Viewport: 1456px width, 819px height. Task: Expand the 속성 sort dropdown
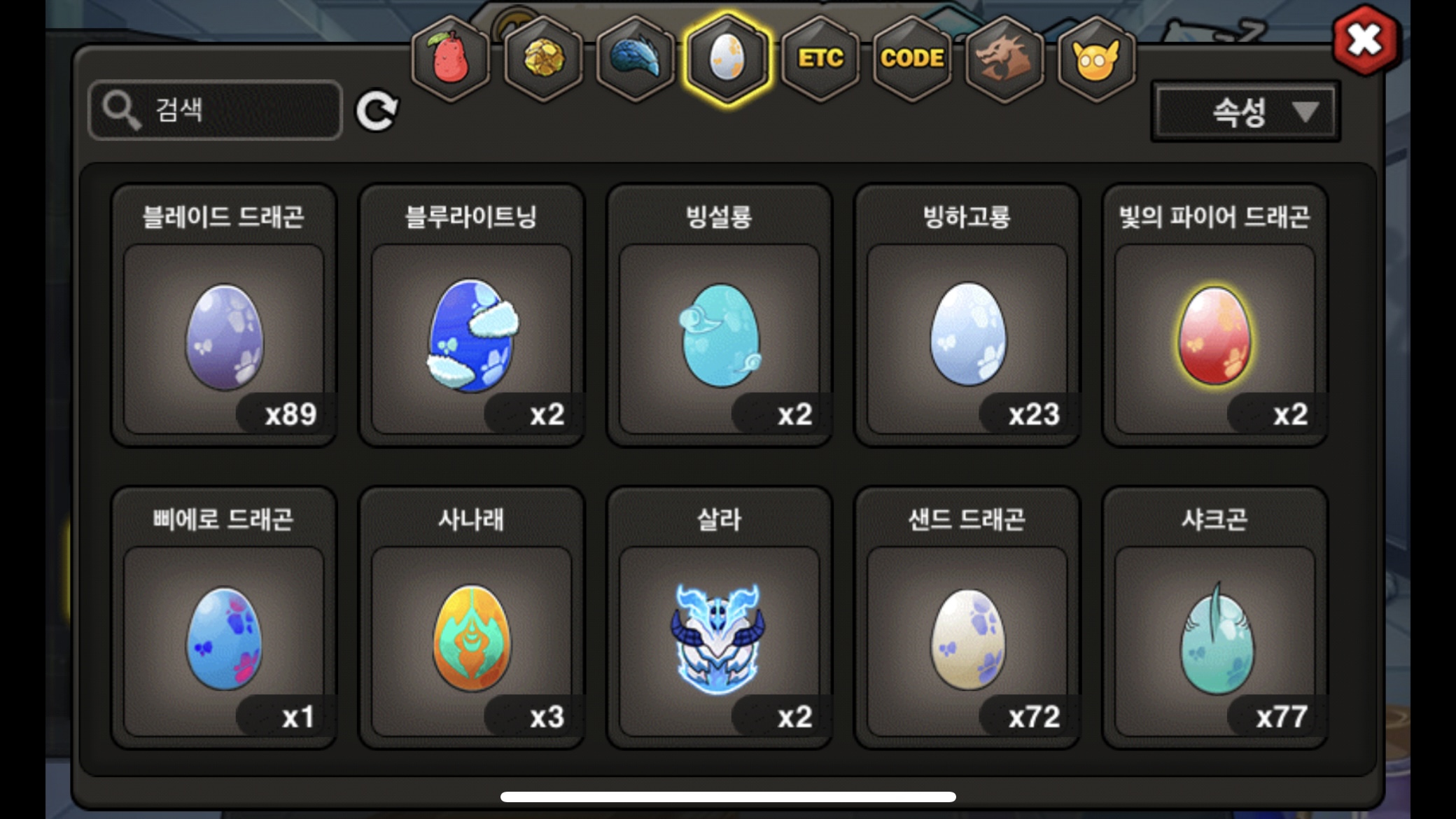click(x=1246, y=111)
